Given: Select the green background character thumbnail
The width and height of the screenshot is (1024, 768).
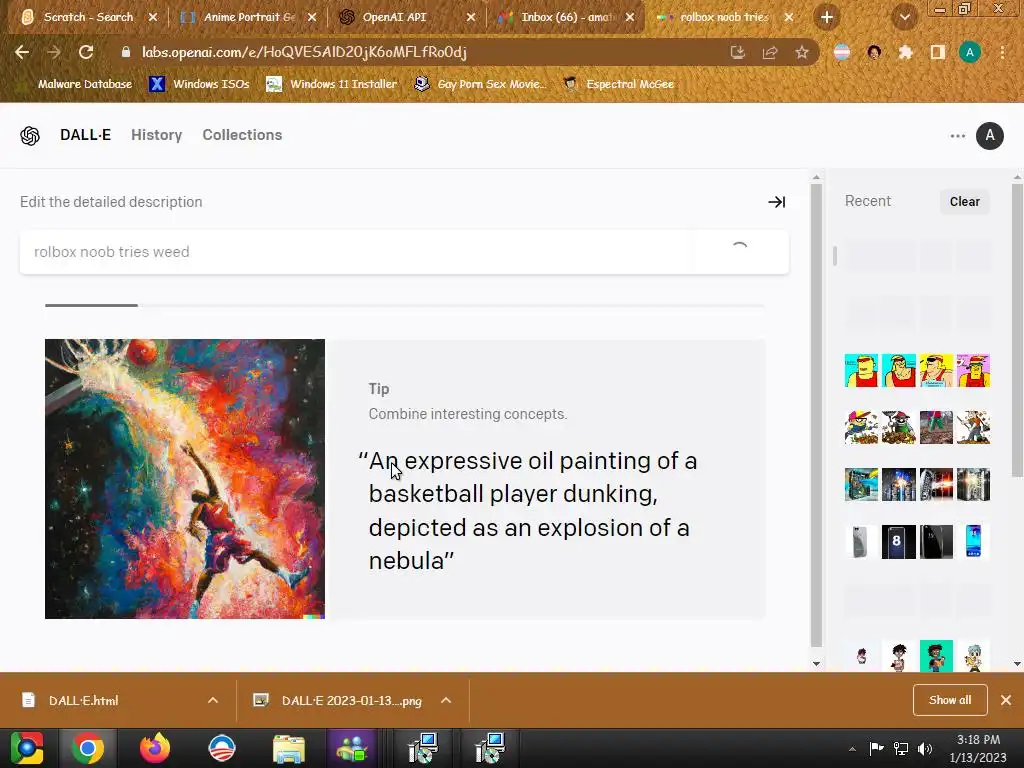Looking at the screenshot, I should point(936,656).
